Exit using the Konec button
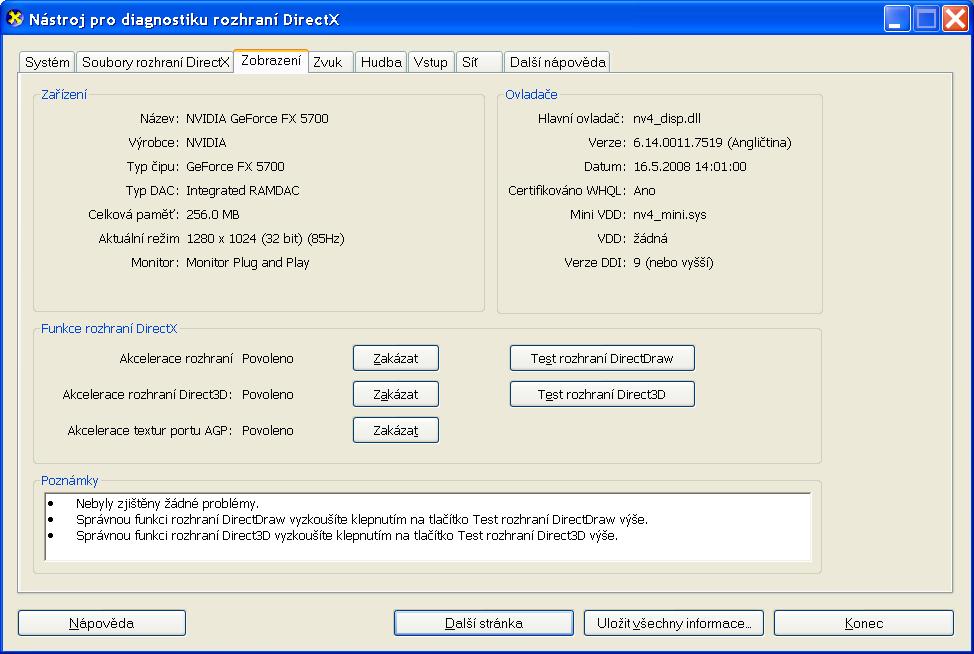The width and height of the screenshot is (974, 654). coord(863,623)
